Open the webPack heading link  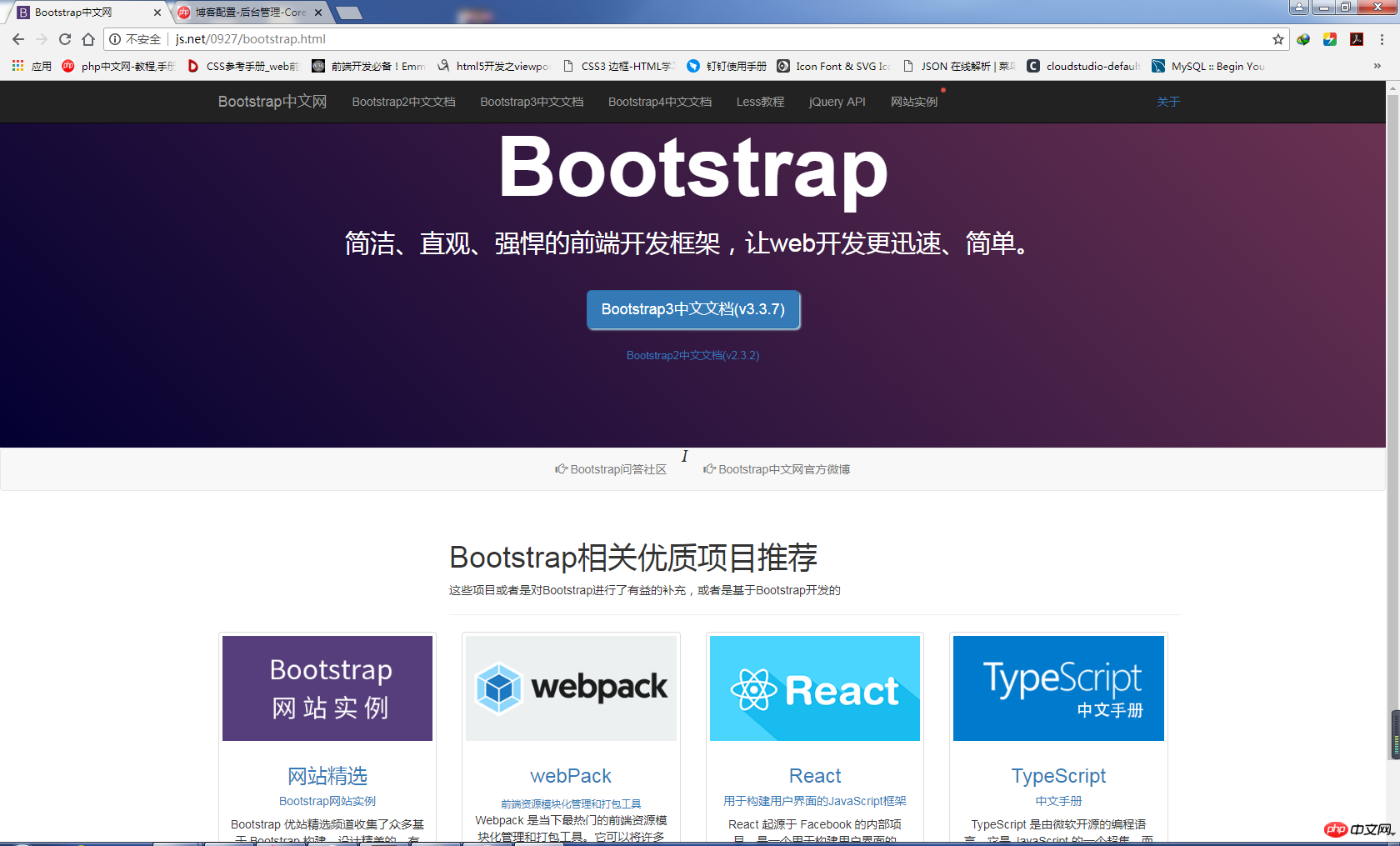click(x=571, y=776)
